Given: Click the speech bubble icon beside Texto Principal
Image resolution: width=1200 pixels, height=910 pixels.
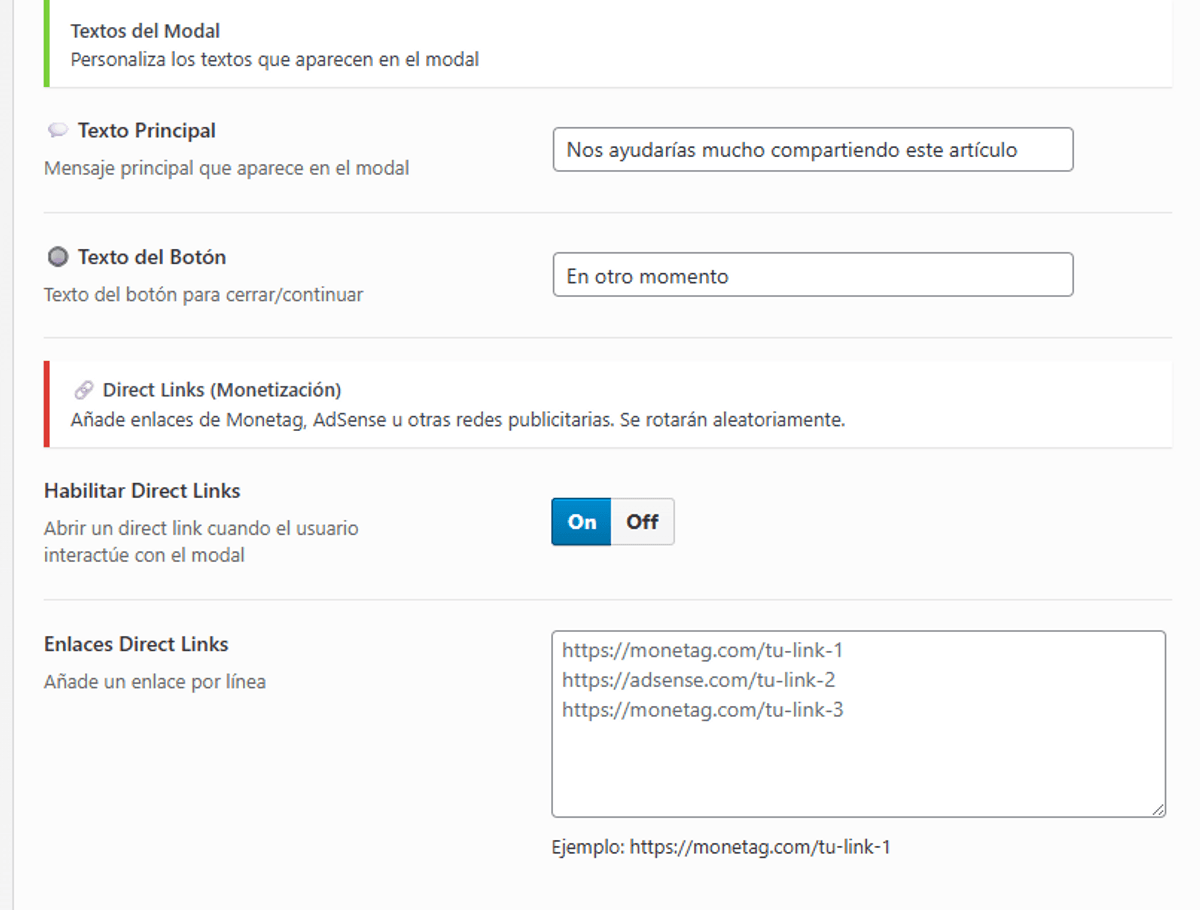Looking at the screenshot, I should (58, 131).
